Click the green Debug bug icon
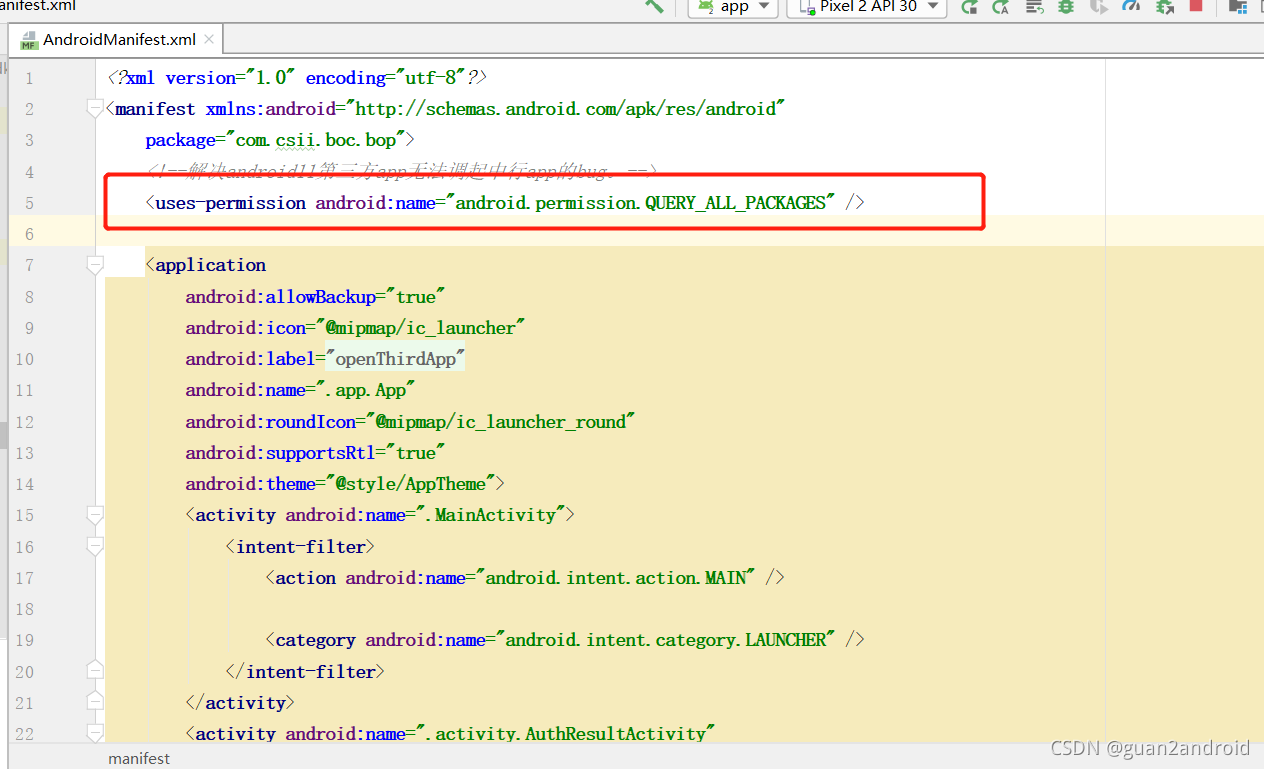This screenshot has width=1264, height=769. [1066, 7]
